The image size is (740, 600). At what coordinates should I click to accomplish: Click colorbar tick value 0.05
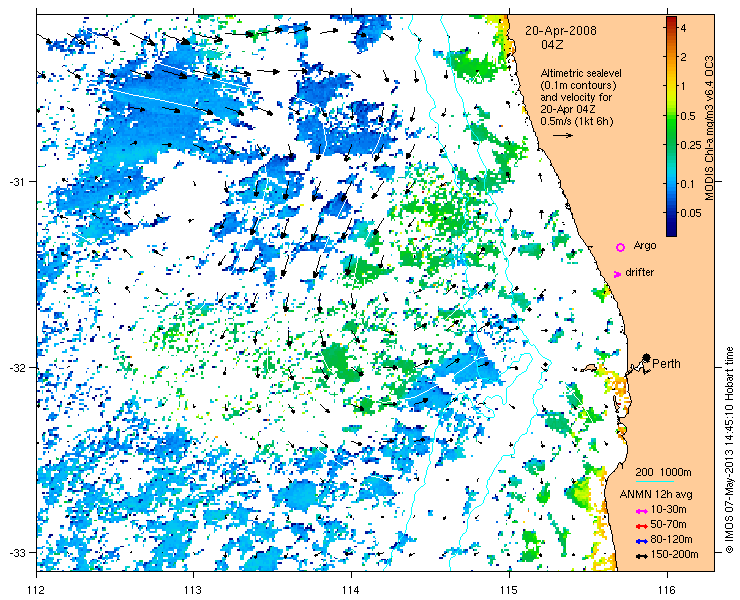(690, 213)
